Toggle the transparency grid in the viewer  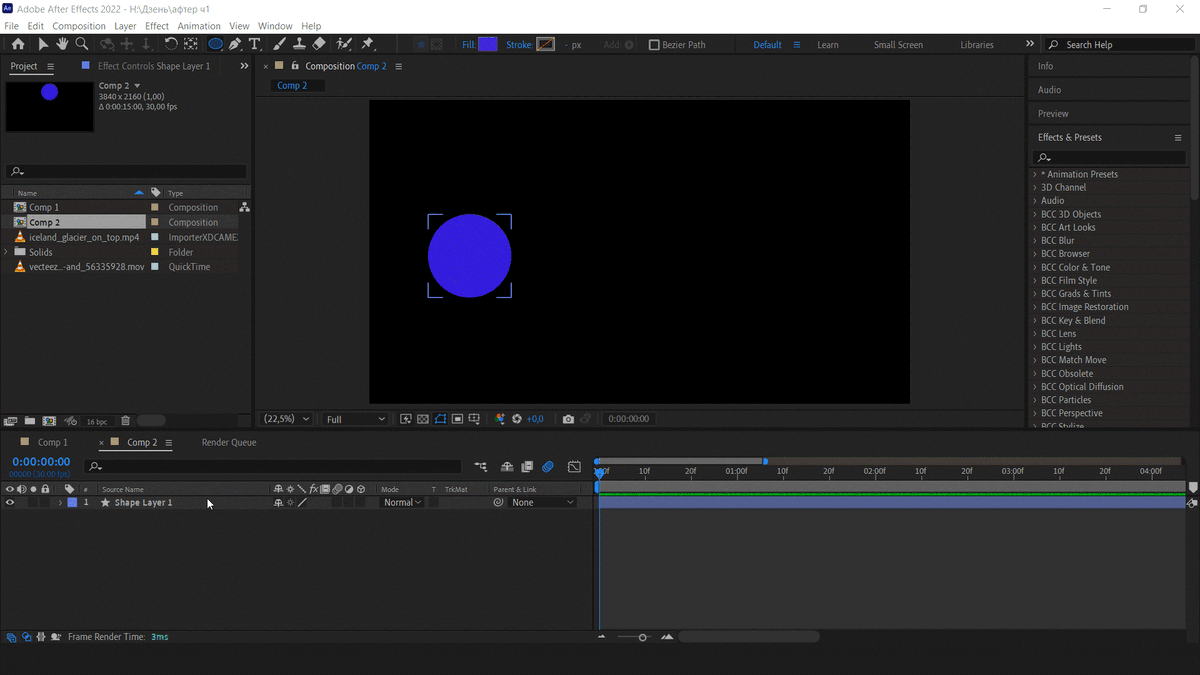[423, 419]
